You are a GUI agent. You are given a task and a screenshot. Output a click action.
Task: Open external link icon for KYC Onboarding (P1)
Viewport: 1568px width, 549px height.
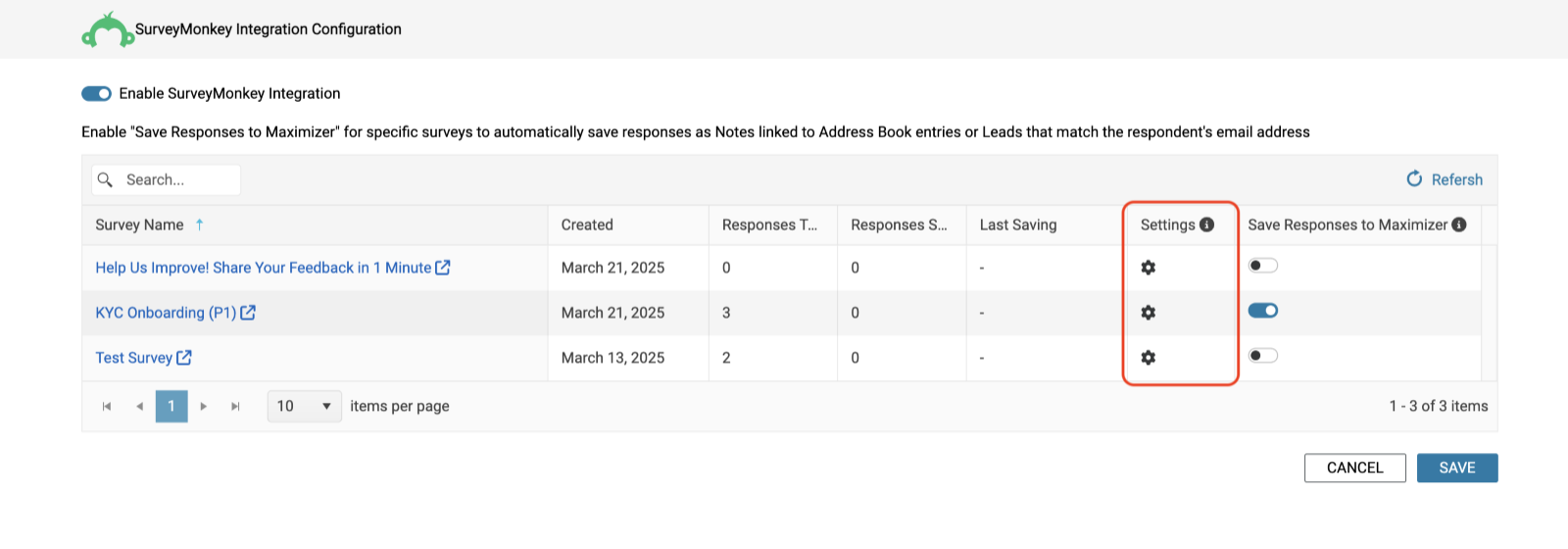(x=248, y=312)
